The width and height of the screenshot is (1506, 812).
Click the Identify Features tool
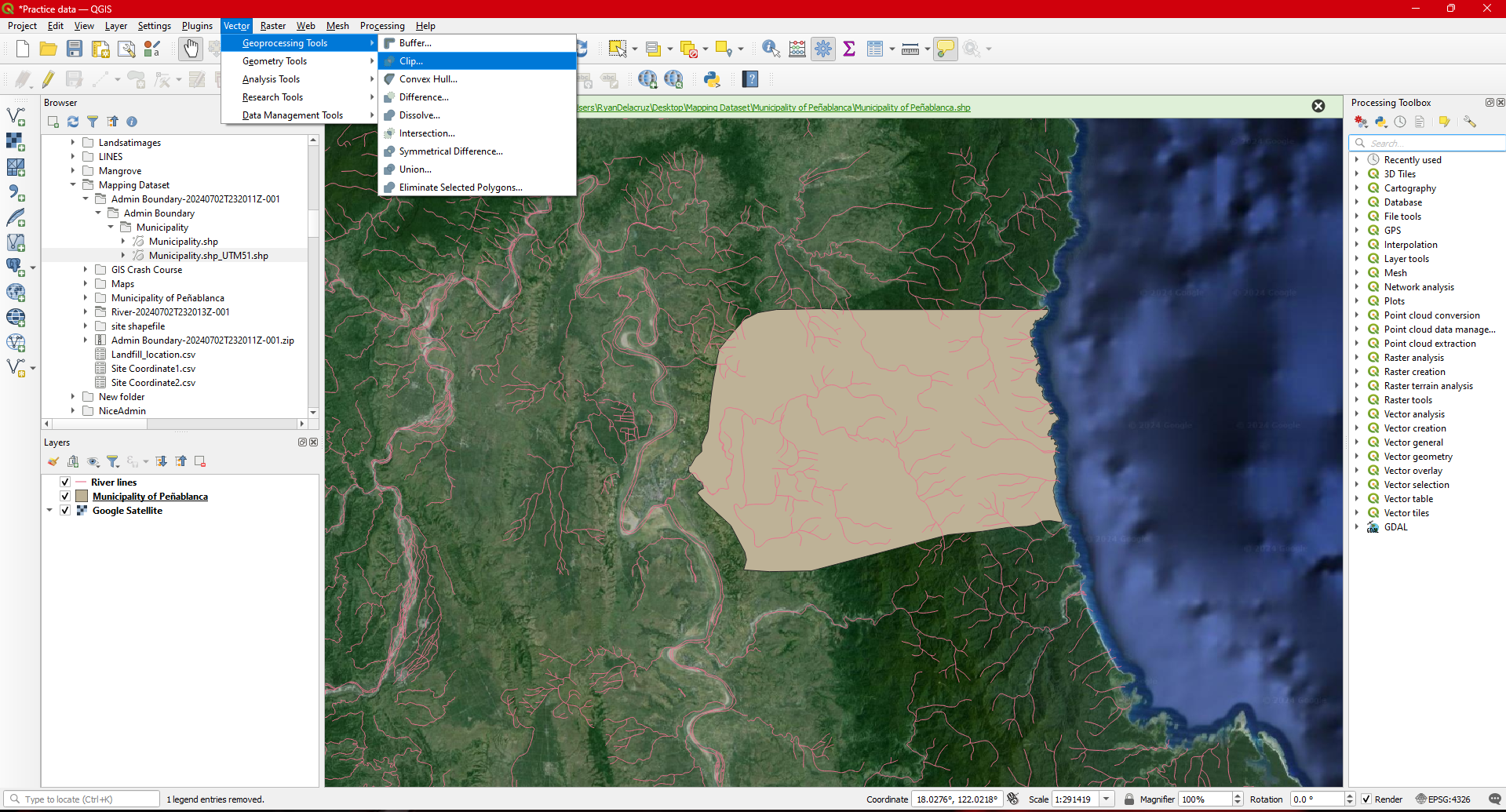click(771, 49)
